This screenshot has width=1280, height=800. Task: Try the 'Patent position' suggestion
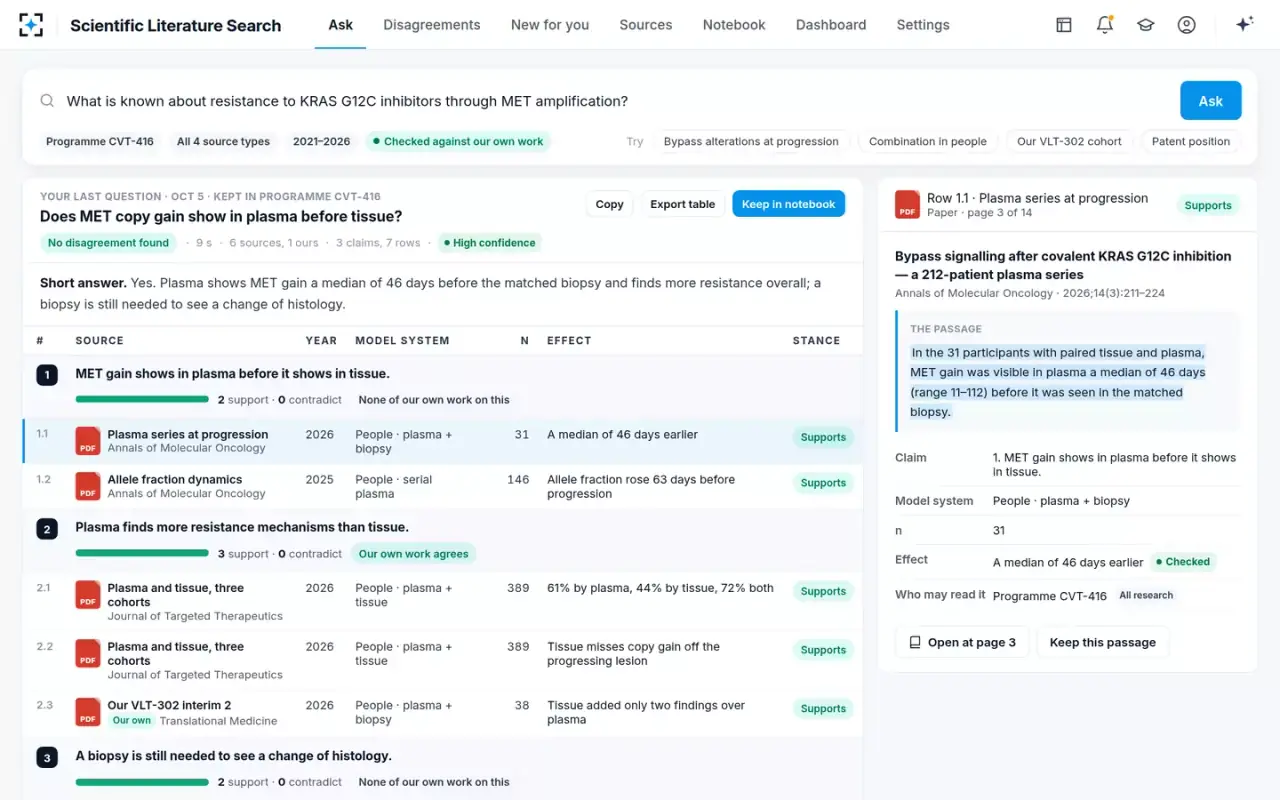point(1191,142)
